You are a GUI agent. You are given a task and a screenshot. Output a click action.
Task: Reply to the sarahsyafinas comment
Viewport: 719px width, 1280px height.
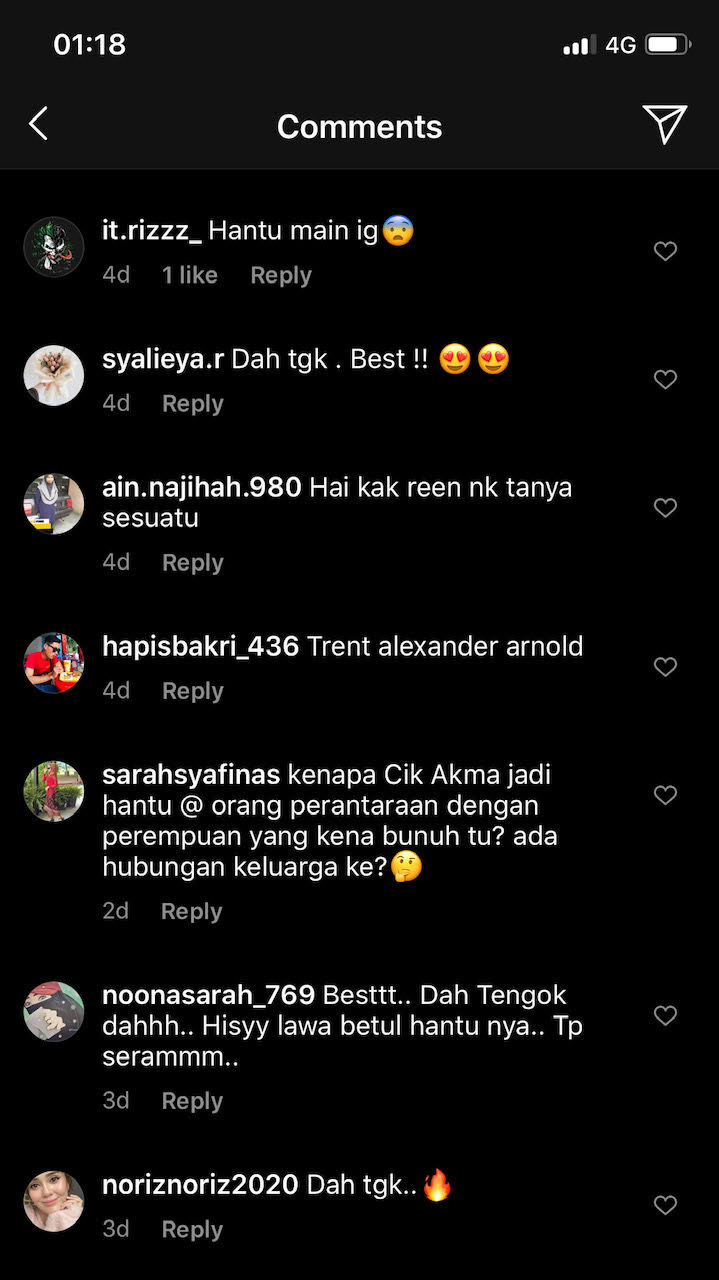191,911
